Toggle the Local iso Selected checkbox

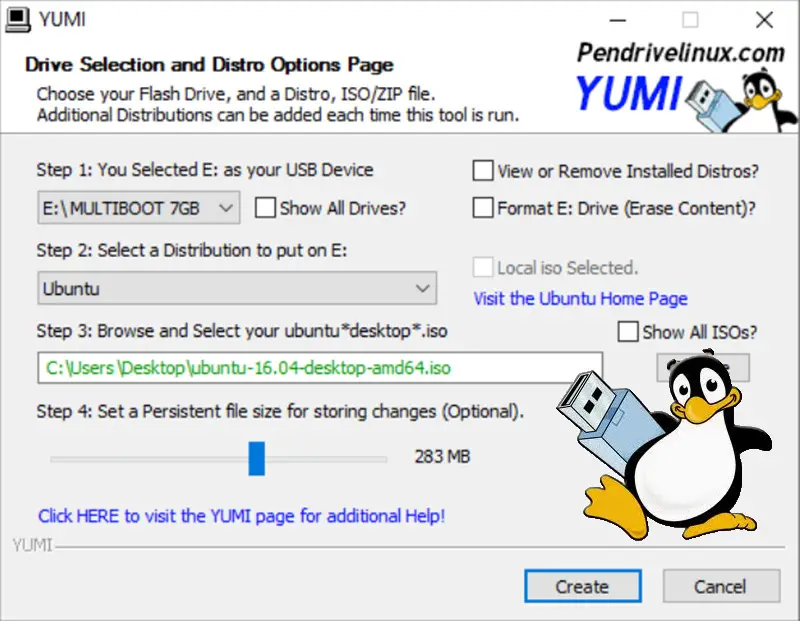[483, 267]
